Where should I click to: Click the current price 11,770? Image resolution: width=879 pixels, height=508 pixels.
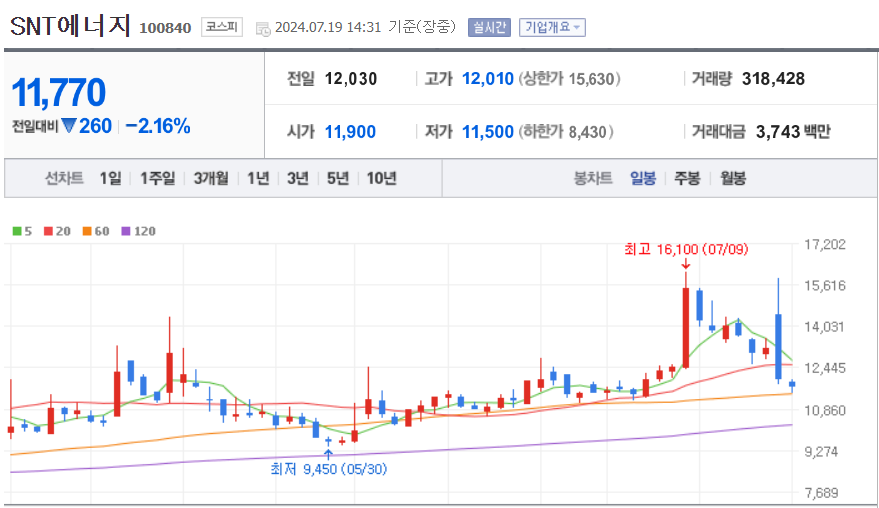coord(58,93)
